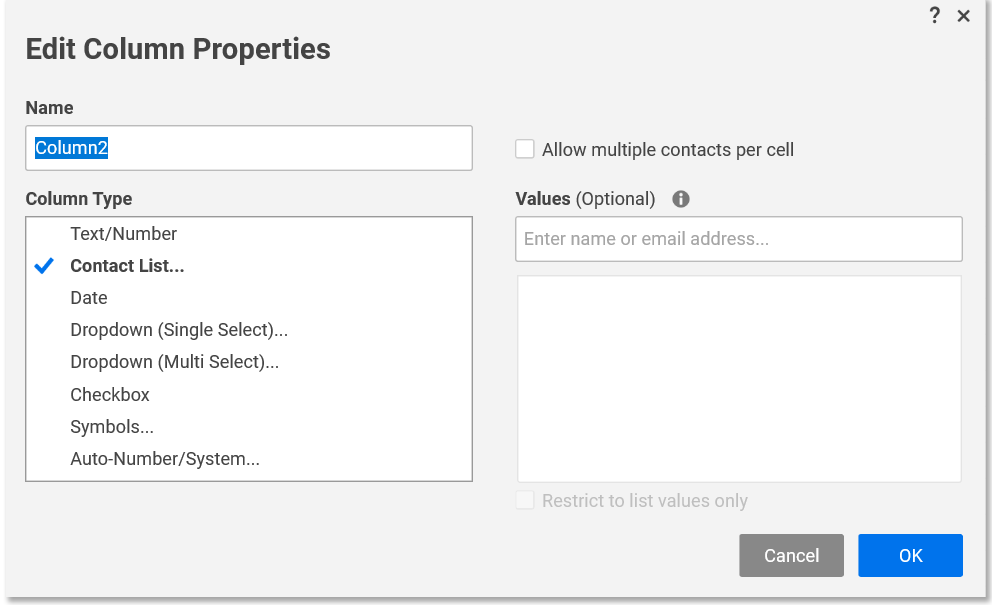Confirm with the OK button

(x=910, y=555)
